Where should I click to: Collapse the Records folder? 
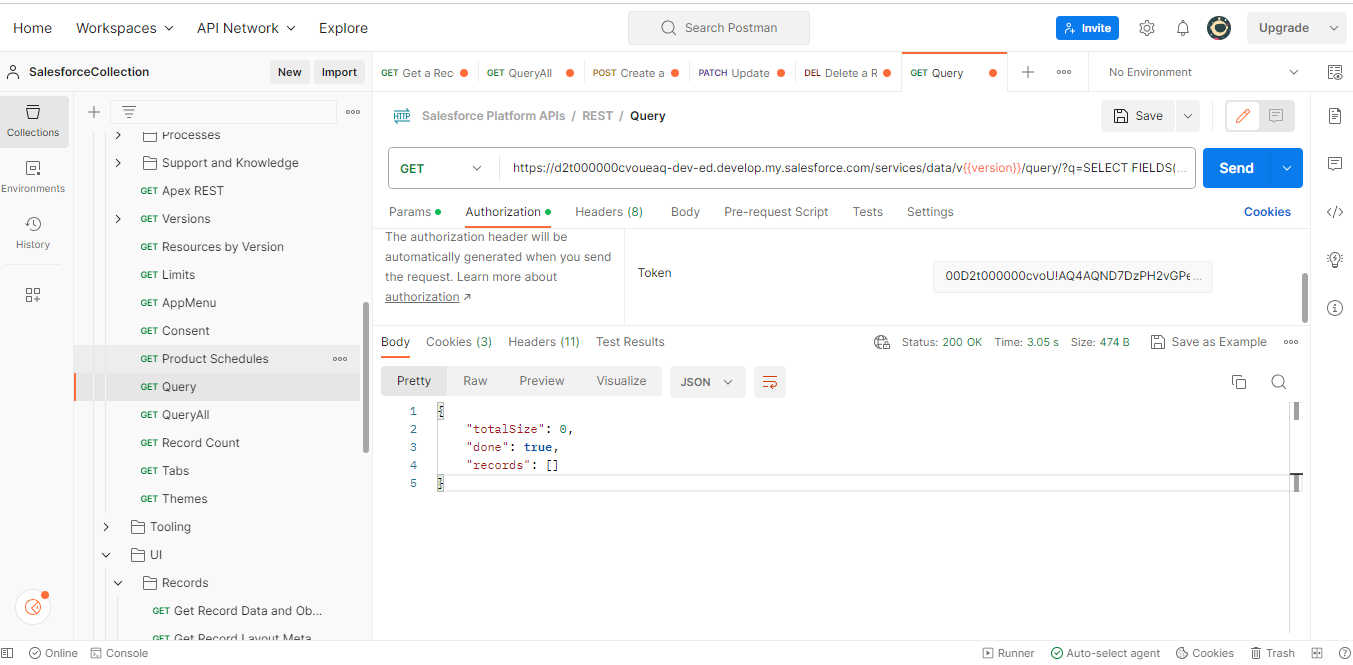click(118, 583)
